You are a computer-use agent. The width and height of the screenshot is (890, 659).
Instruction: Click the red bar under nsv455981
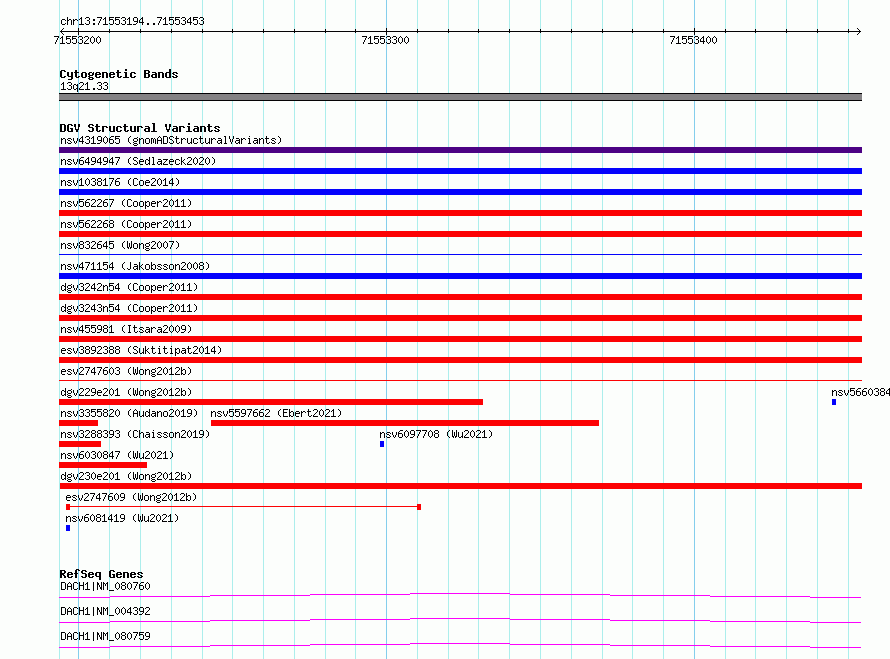click(460, 339)
